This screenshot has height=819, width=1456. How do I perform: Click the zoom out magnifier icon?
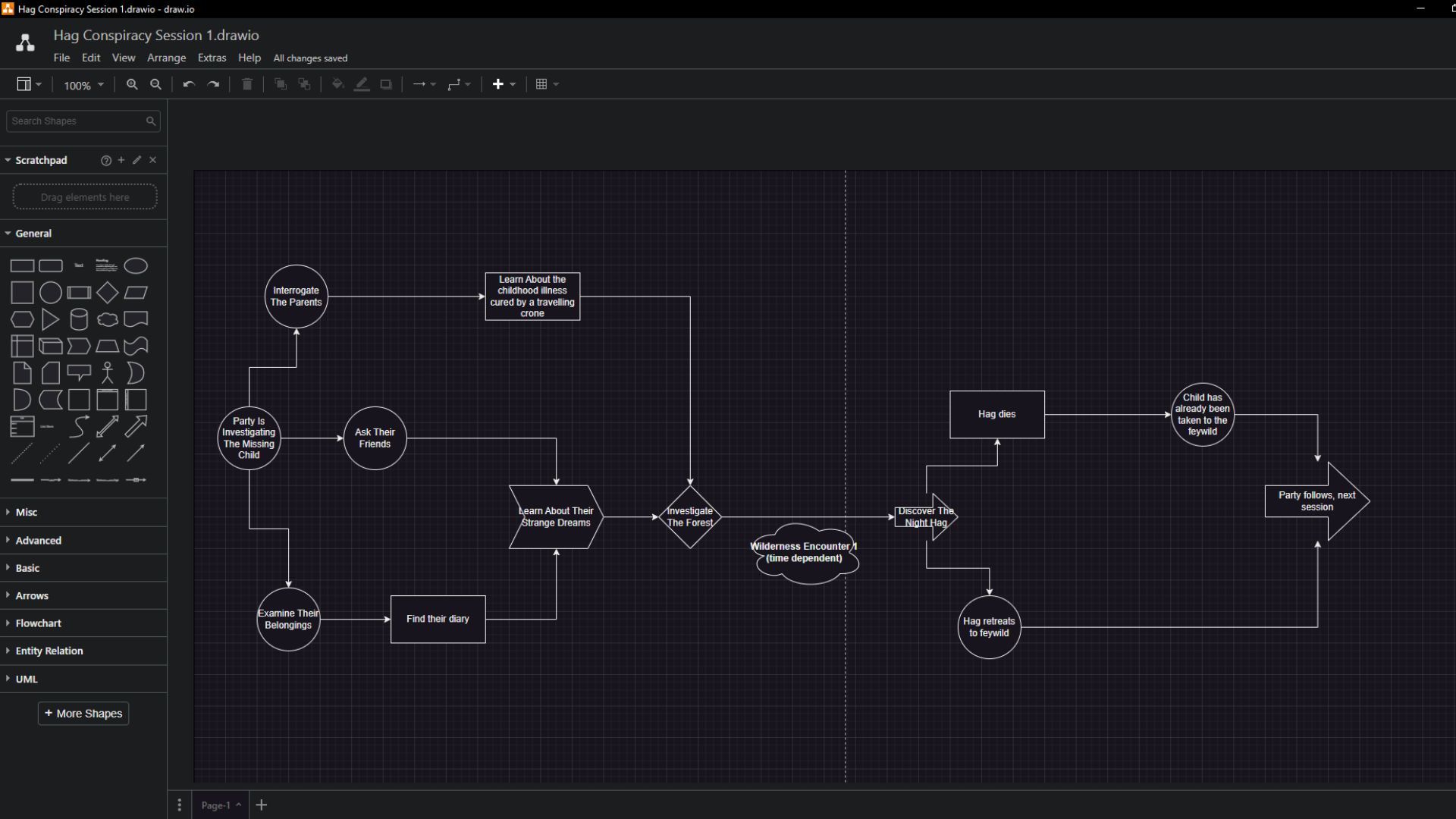(x=156, y=84)
